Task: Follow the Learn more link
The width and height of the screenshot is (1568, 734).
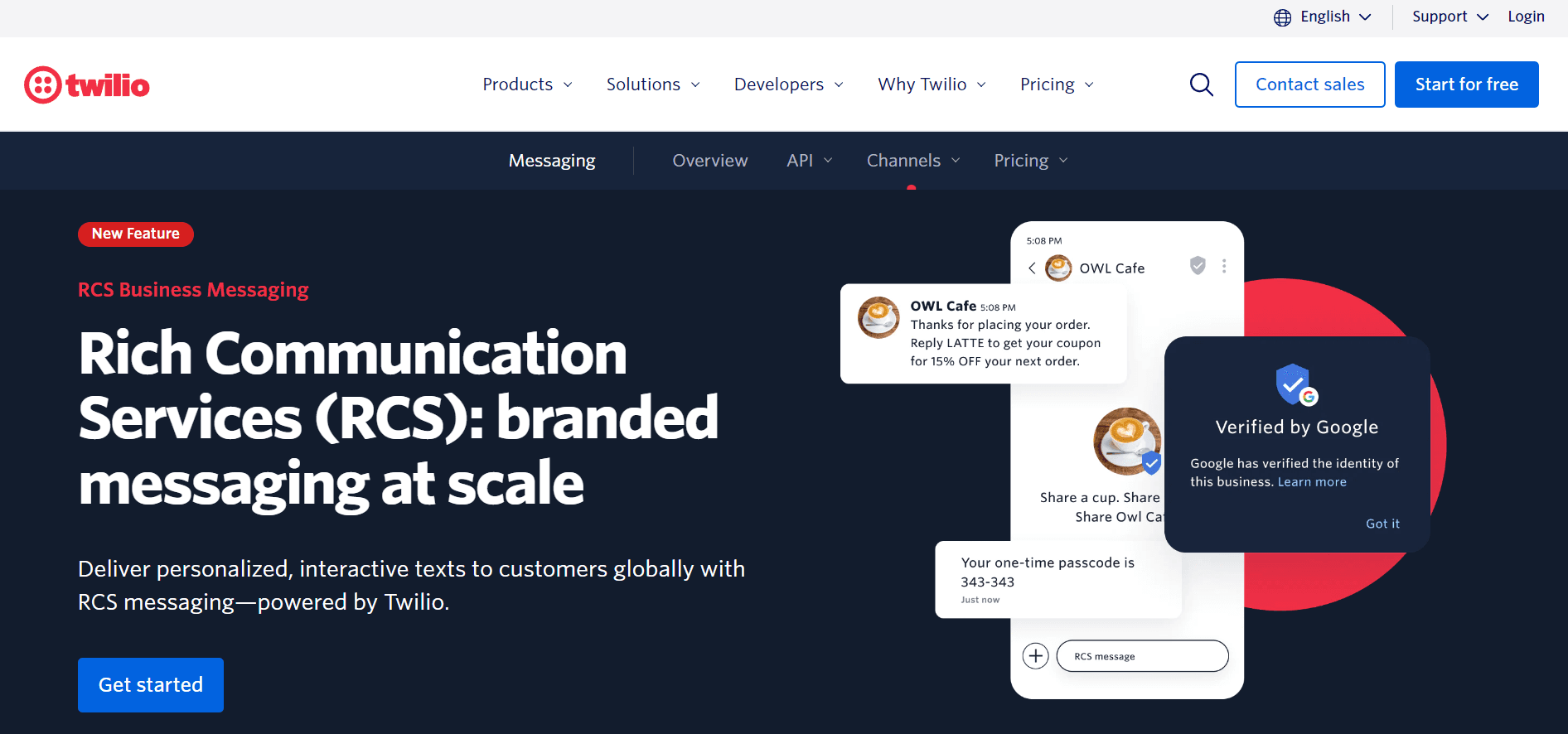Action: pyautogui.click(x=1312, y=482)
